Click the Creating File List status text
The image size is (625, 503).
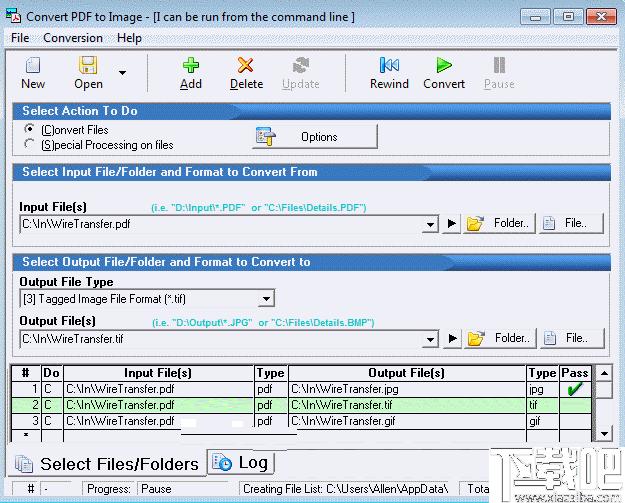coord(346,489)
